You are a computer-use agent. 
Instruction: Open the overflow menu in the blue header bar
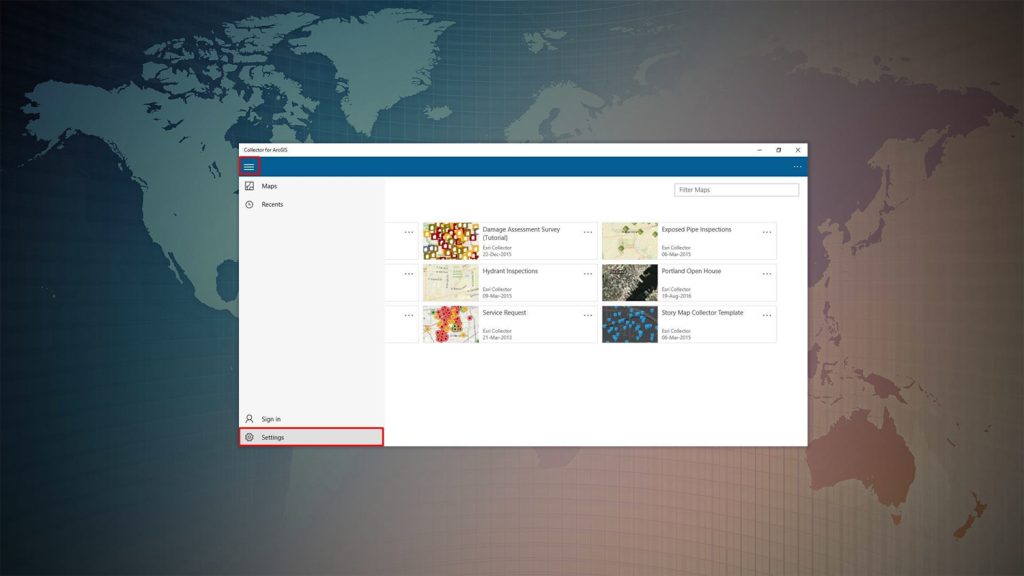point(797,167)
